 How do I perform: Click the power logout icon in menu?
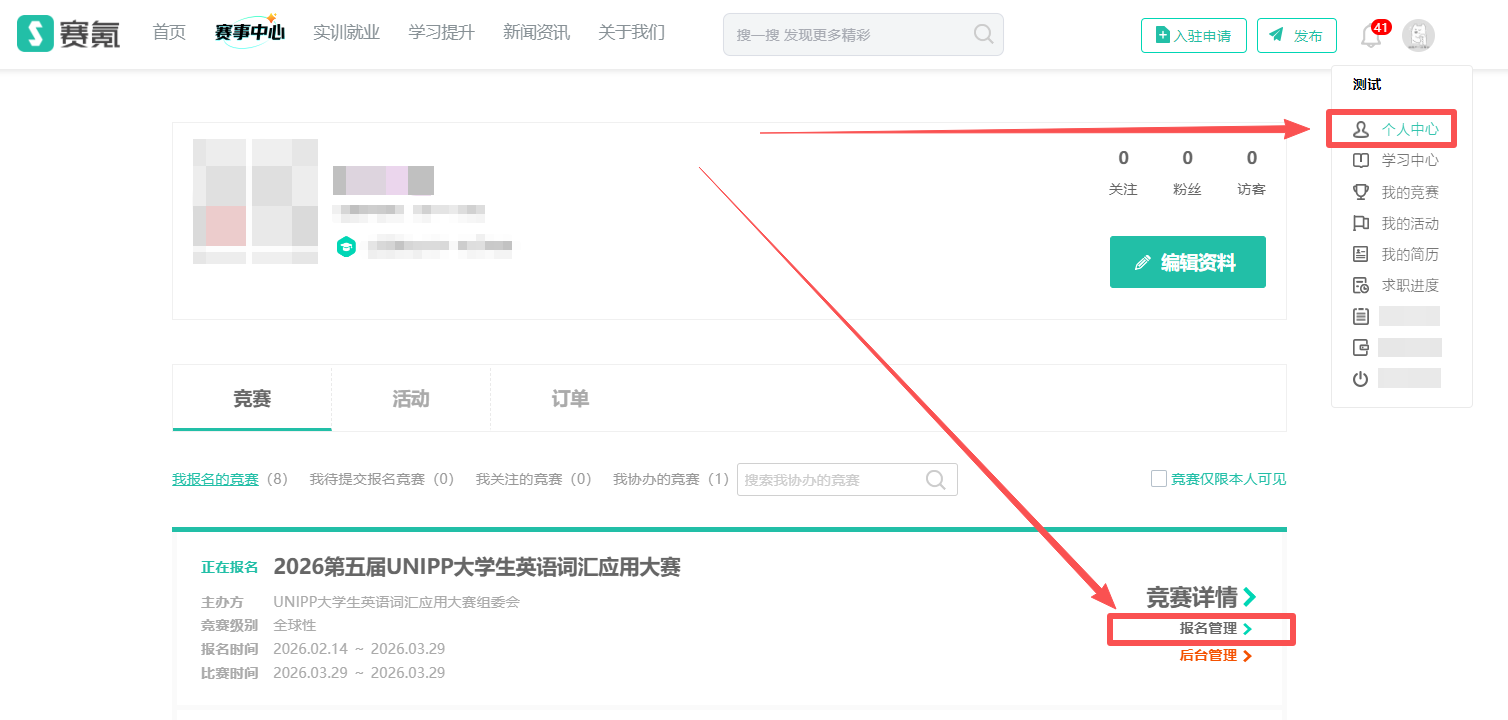(1360, 379)
